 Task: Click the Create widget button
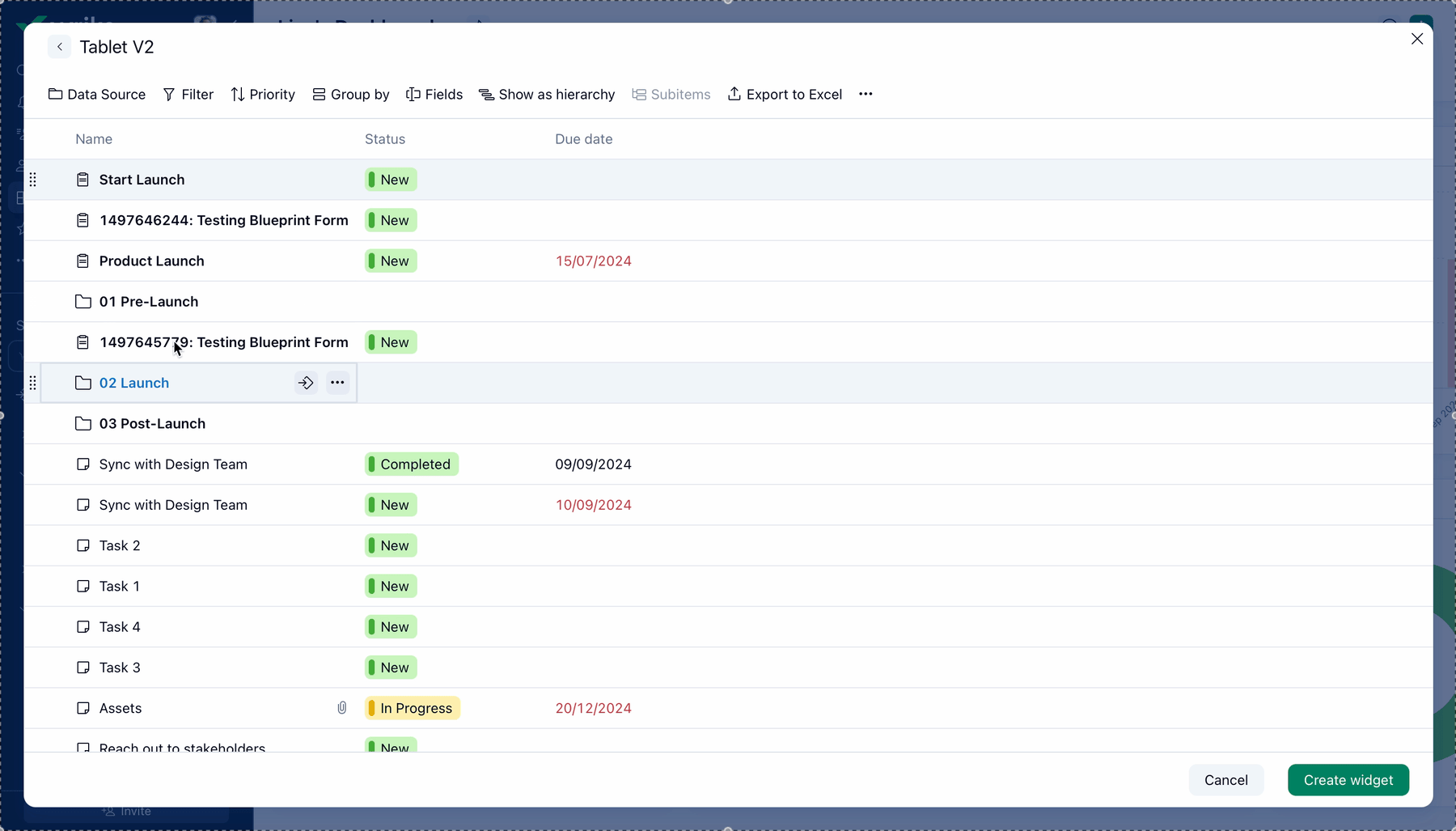(1348, 780)
